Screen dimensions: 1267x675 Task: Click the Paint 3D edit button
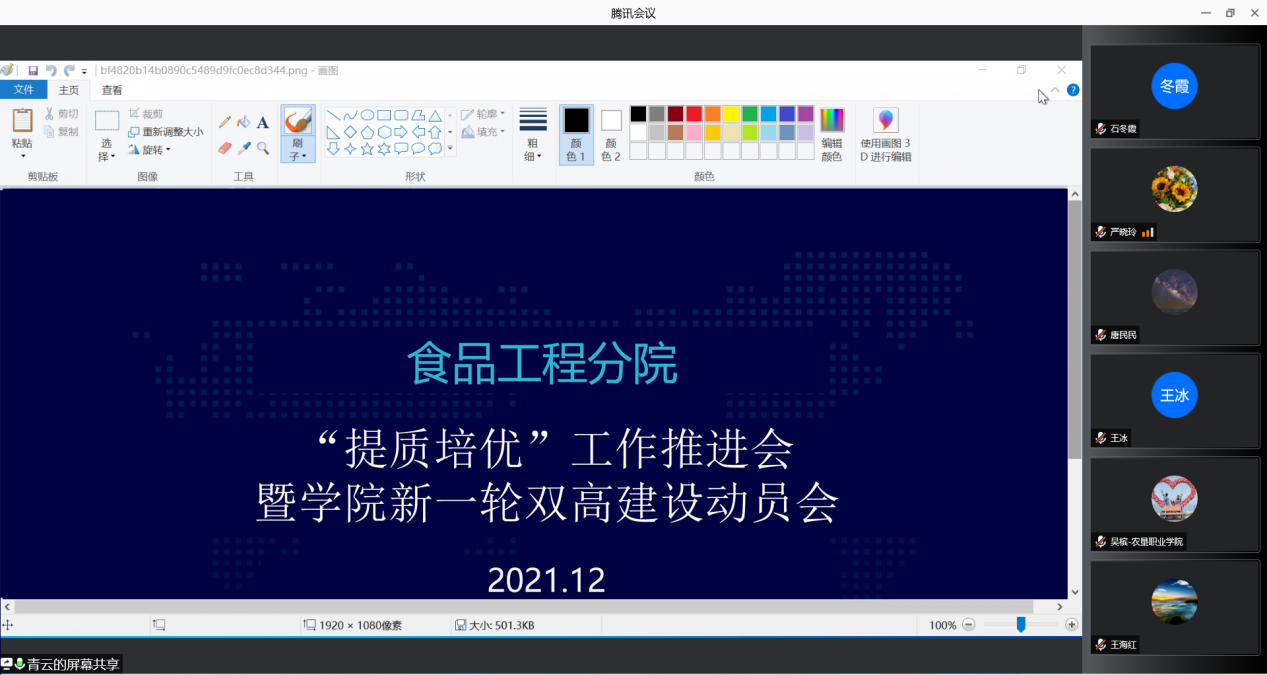click(886, 136)
